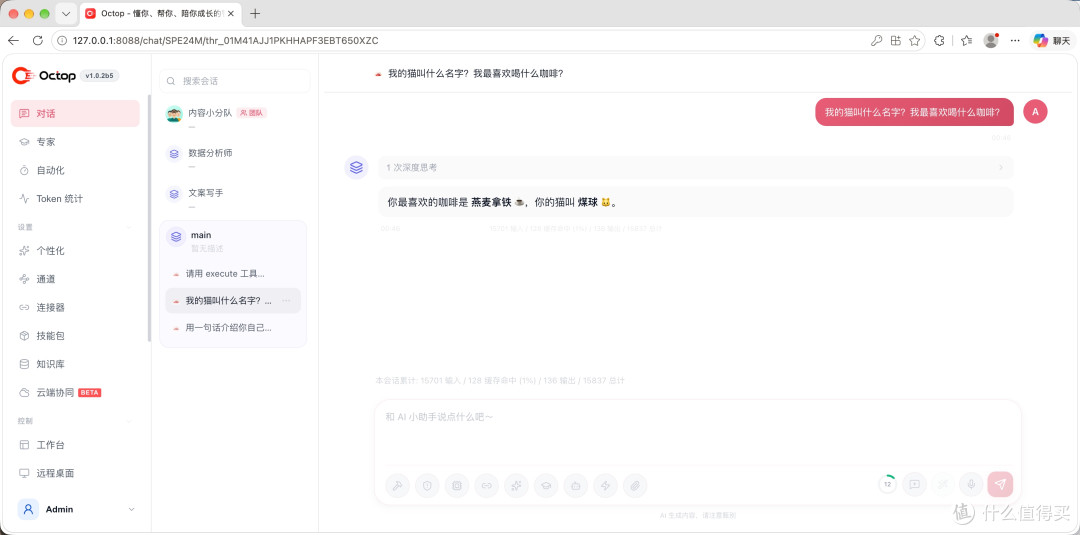The image size is (1080, 535).
Task: Open browser ellipsis settings menu
Action: click(1015, 41)
